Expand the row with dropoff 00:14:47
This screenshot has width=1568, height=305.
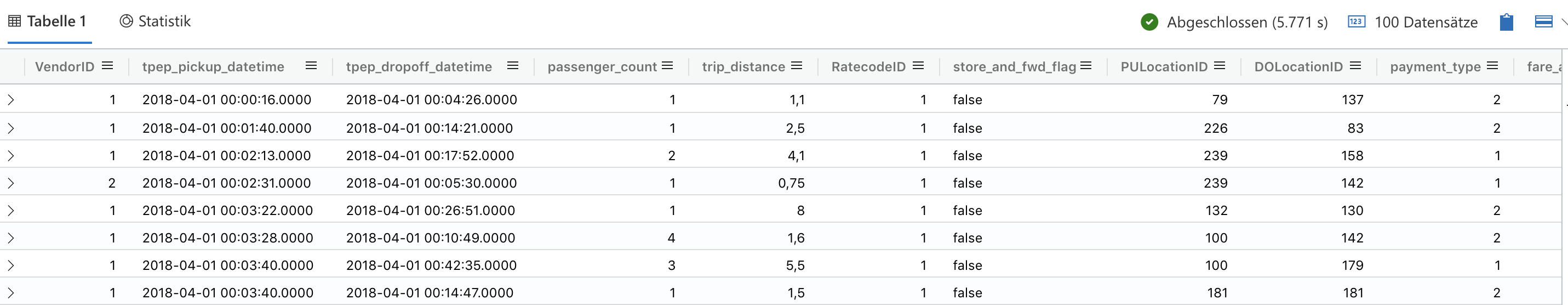11,293
